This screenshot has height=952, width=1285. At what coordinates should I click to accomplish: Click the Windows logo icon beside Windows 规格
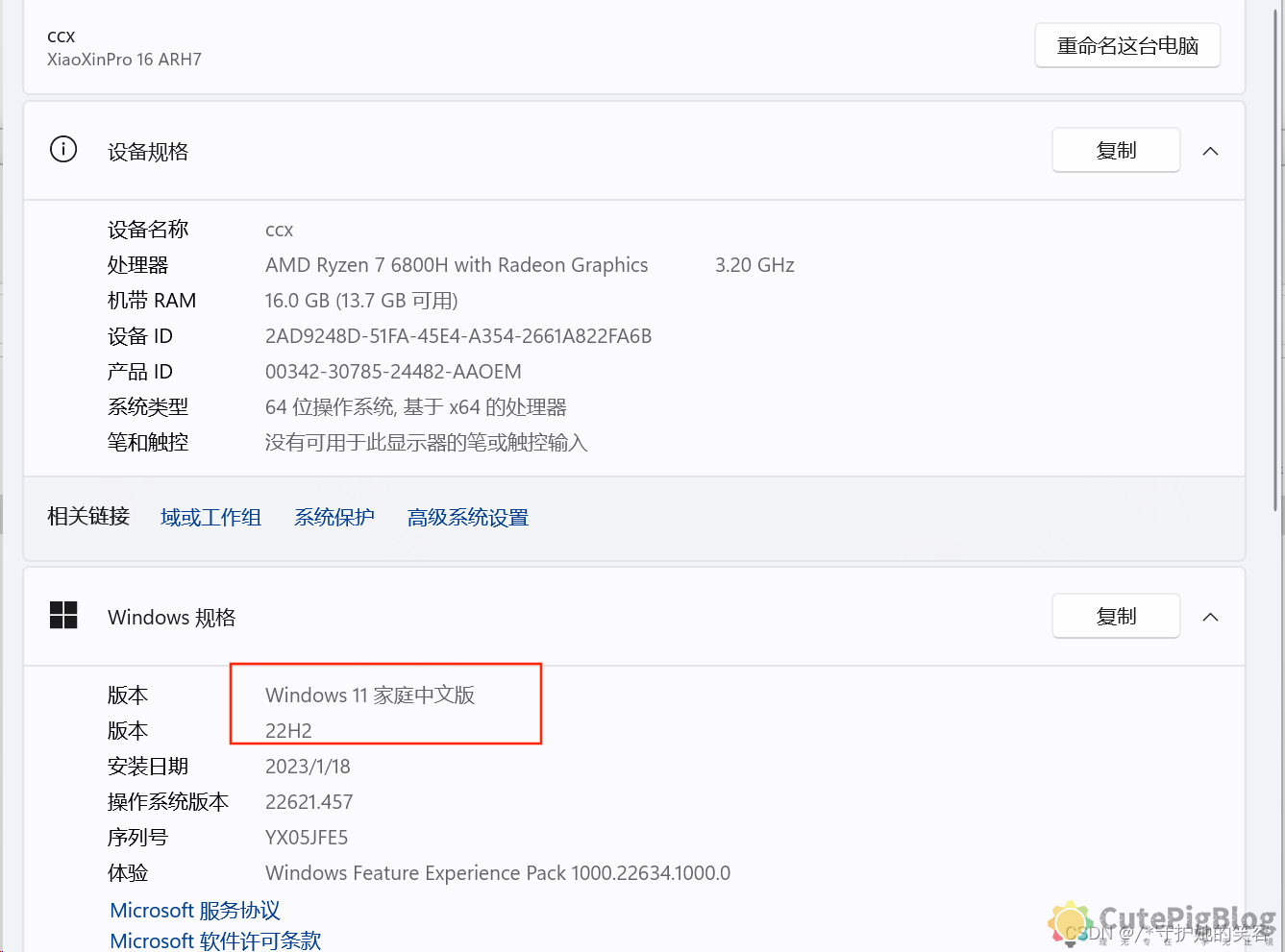point(63,616)
